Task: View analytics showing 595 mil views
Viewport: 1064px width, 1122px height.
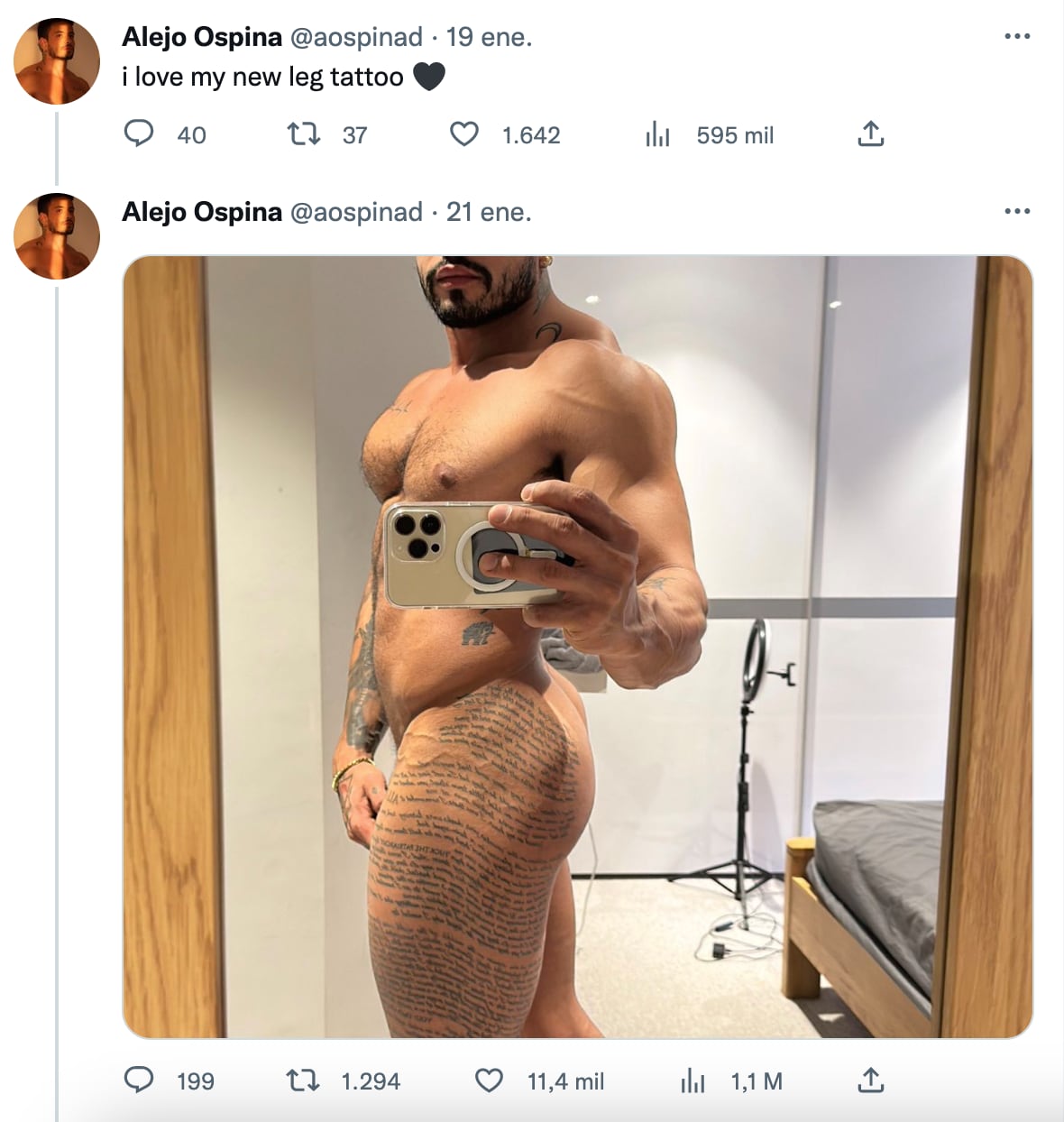Action: (x=658, y=135)
